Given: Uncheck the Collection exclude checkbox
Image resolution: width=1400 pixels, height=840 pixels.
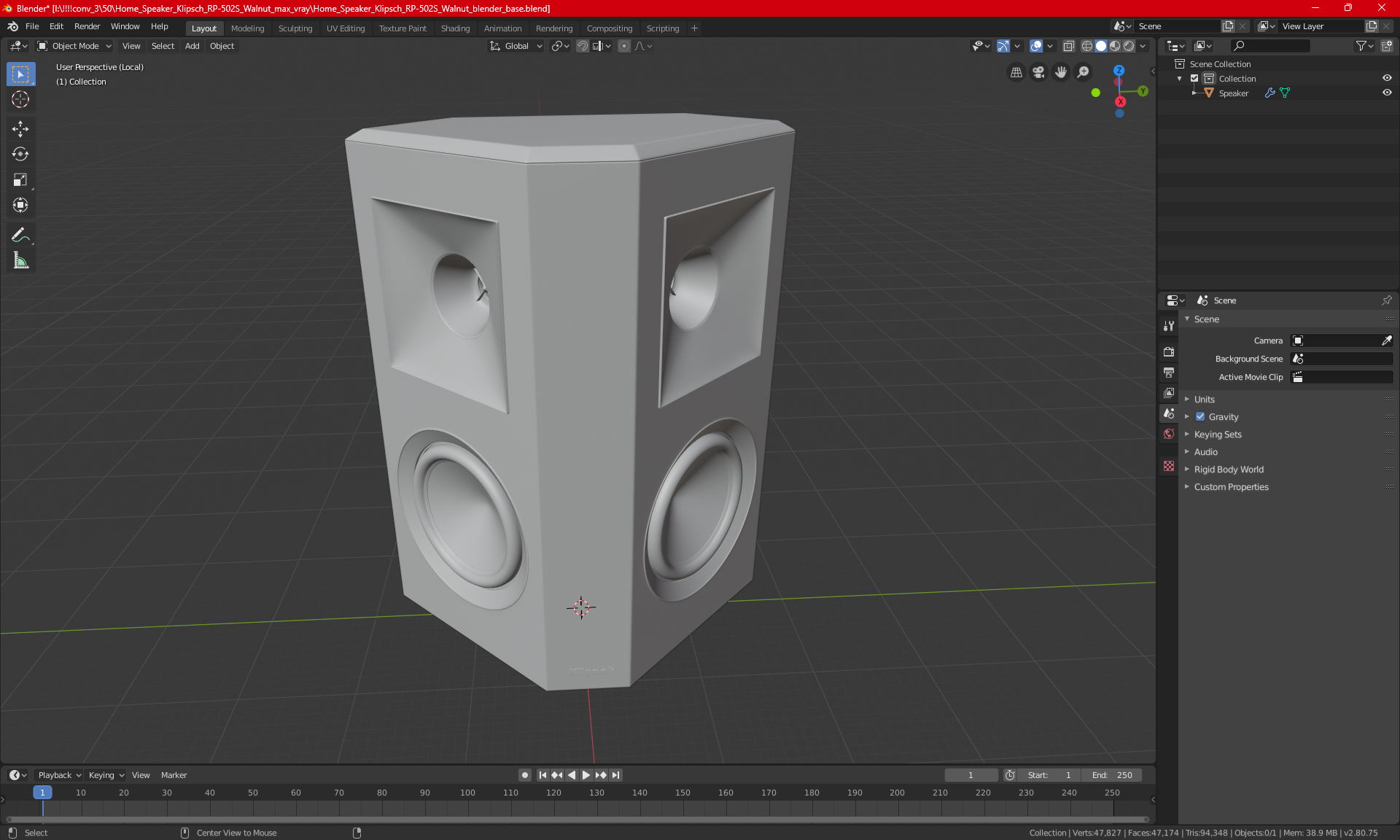Looking at the screenshot, I should click(1194, 78).
